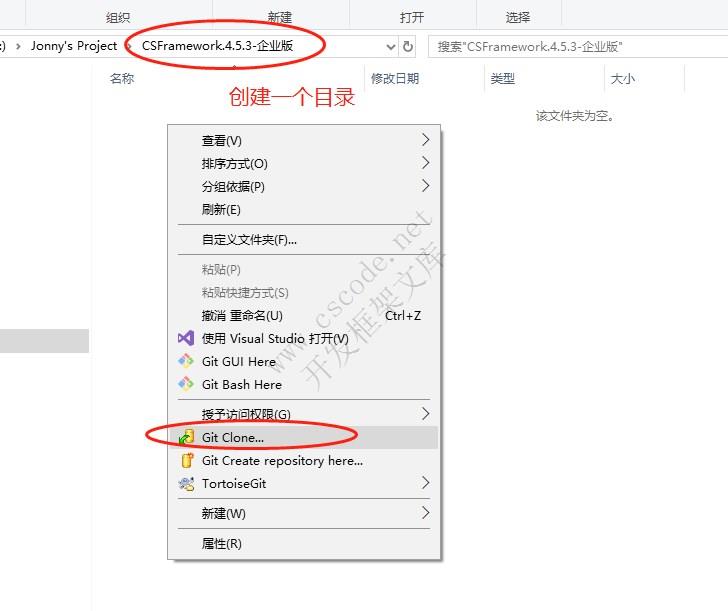Click the Git GUI Here icon

[x=185, y=362]
